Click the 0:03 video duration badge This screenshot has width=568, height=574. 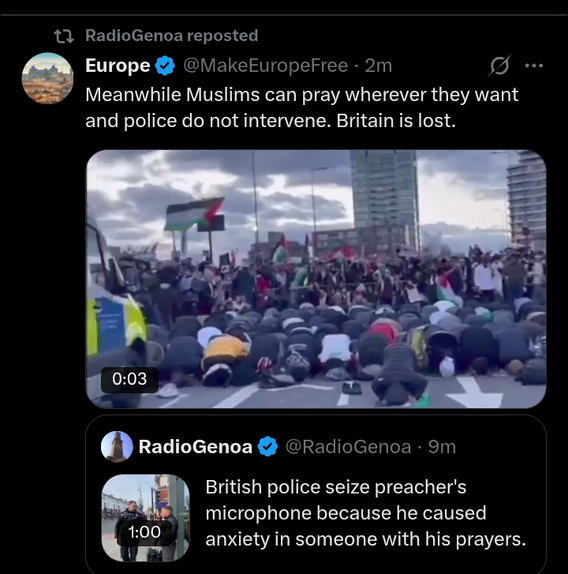click(130, 379)
